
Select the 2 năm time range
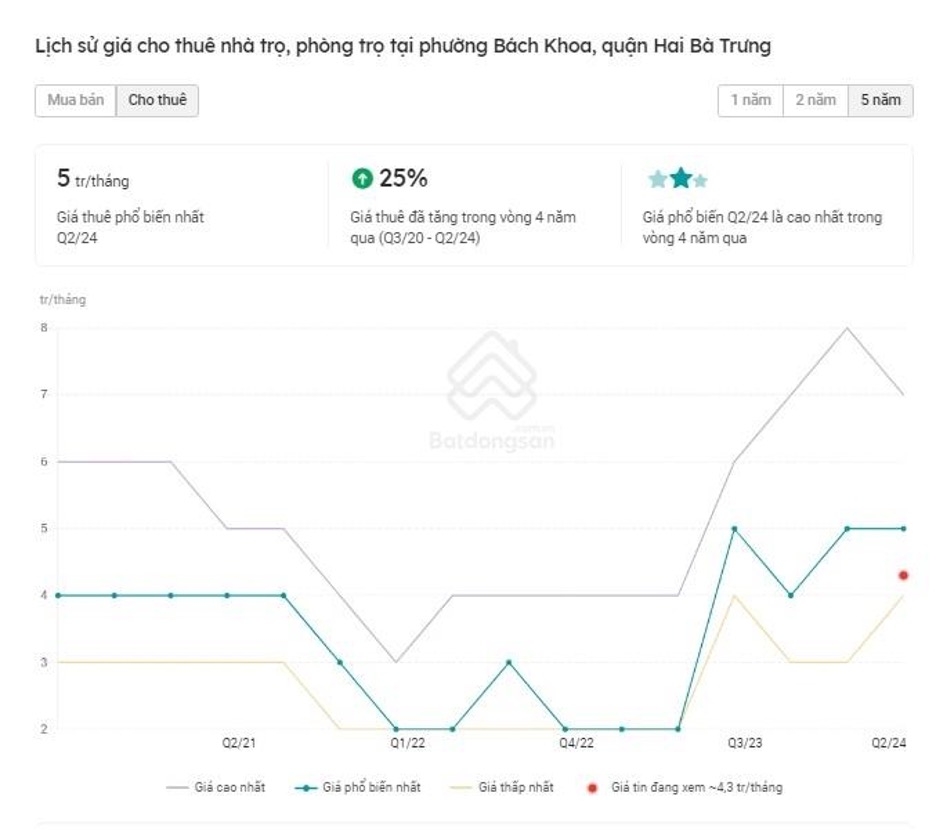coord(815,100)
